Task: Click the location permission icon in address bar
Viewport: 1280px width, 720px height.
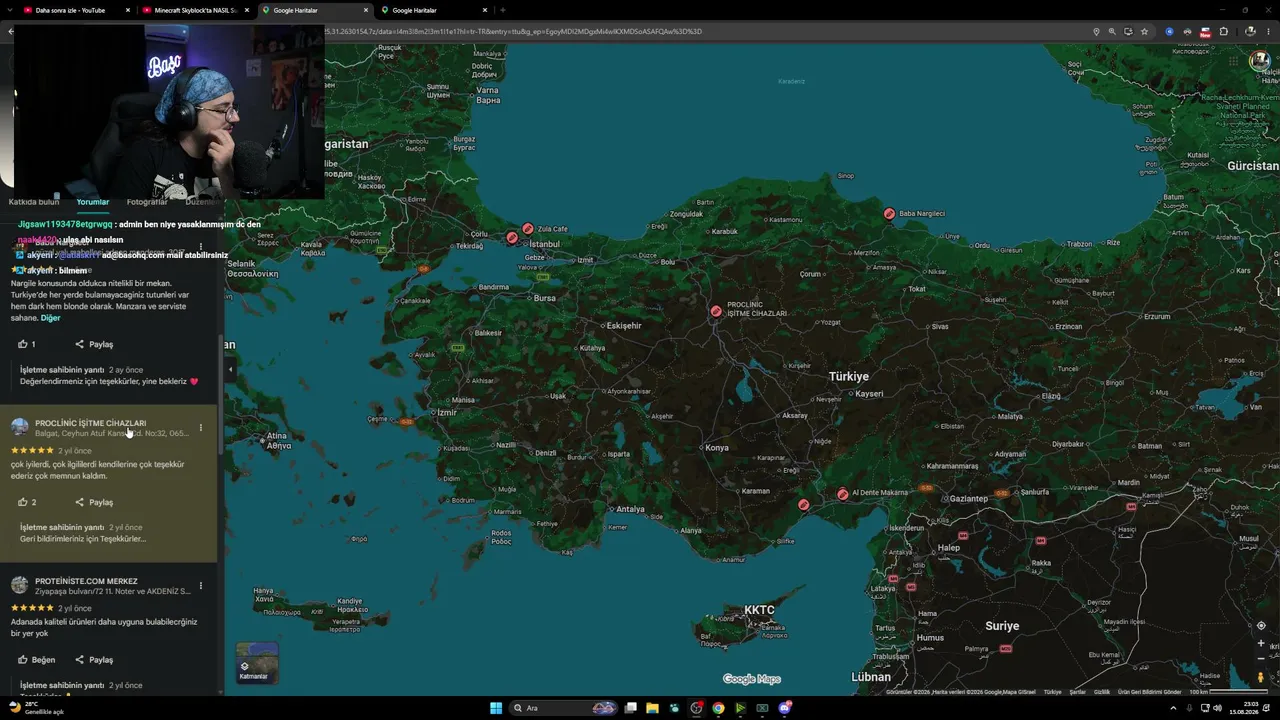Action: pos(1096,31)
